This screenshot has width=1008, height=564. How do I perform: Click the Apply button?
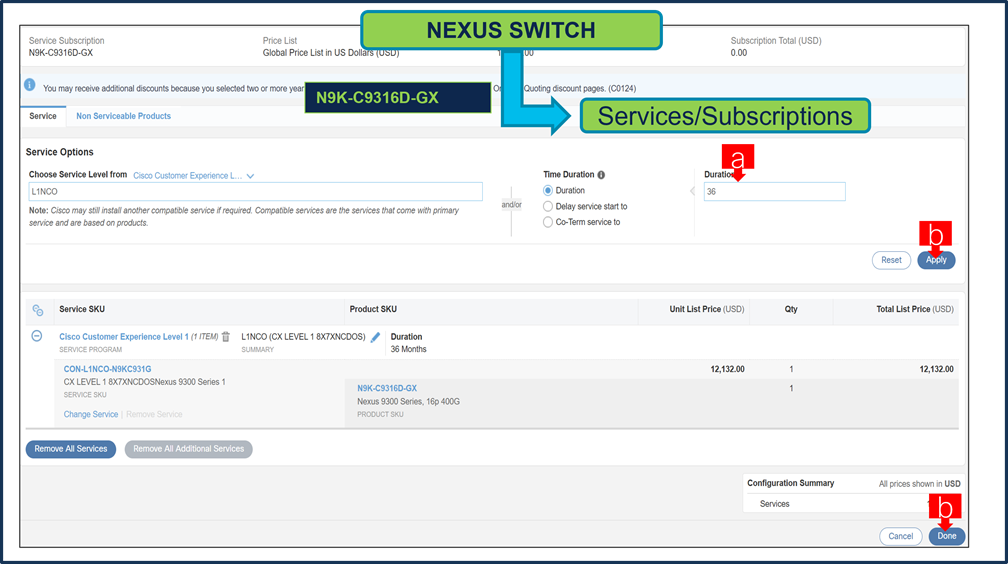936,260
